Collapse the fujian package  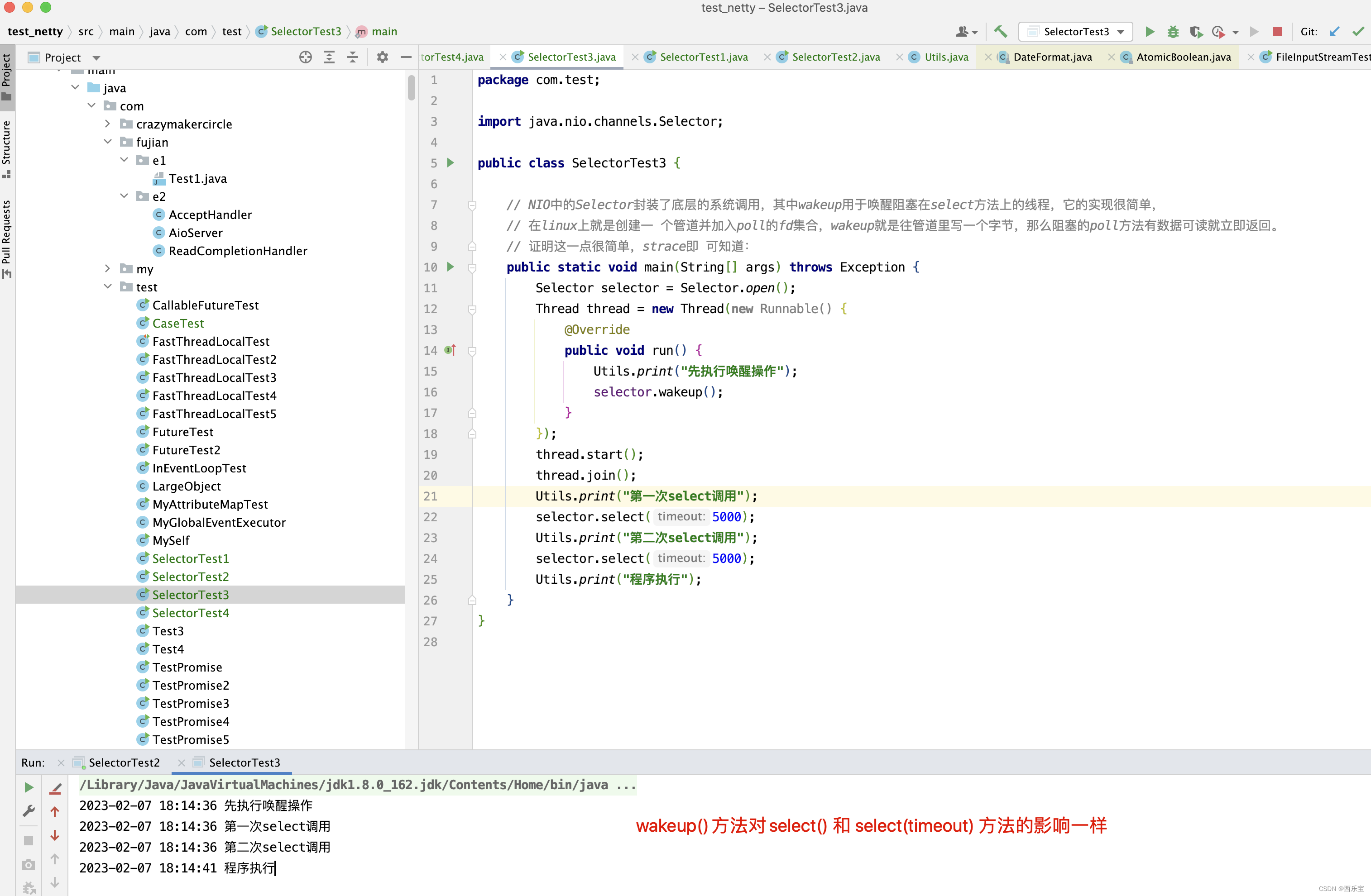click(108, 142)
